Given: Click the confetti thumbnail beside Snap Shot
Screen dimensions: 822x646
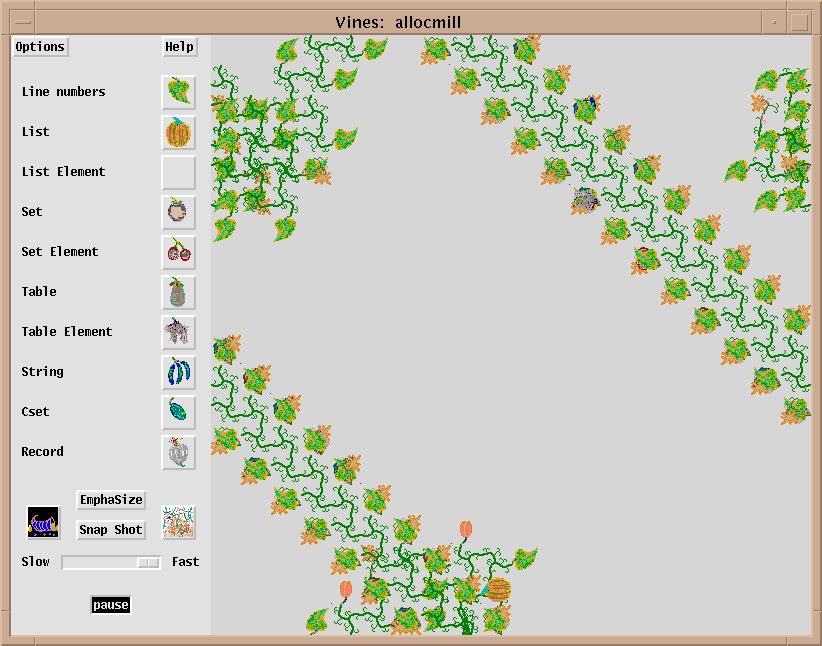Looking at the screenshot, I should coord(179,522).
